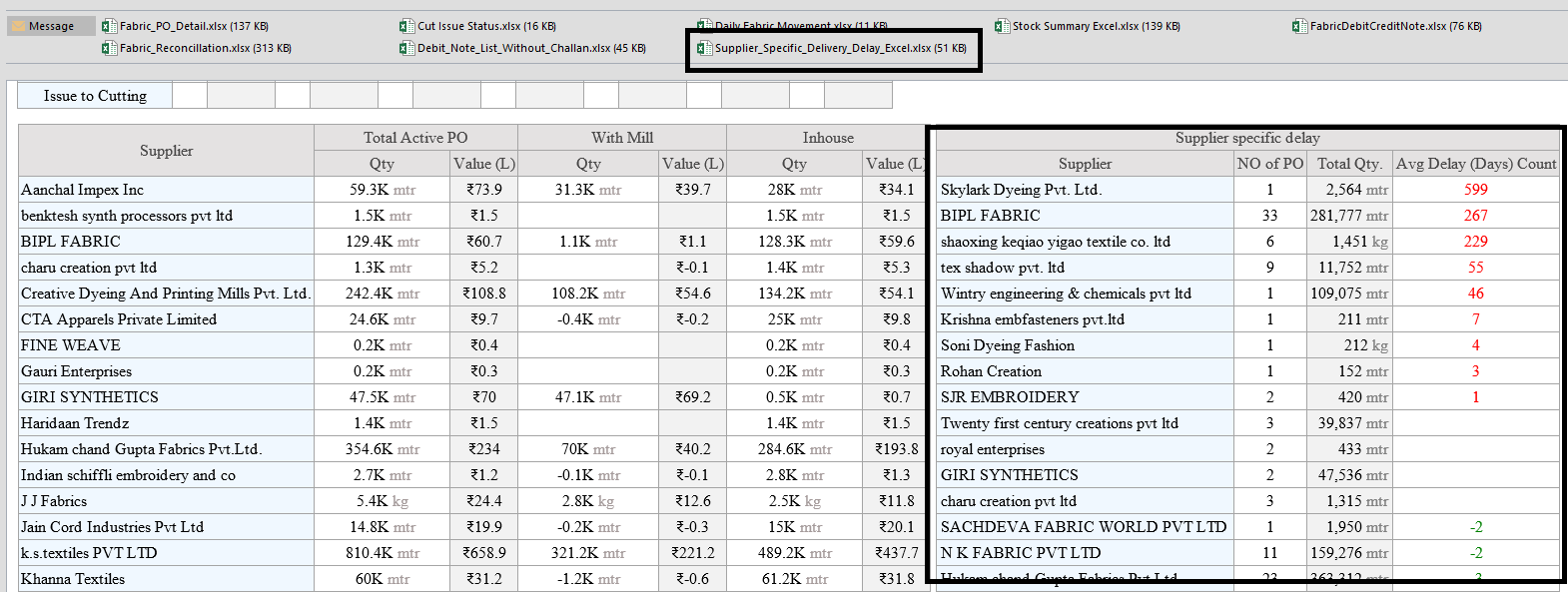This screenshot has height=592, width=1568.
Task: Select CTA Apparels Private Limited row
Action: 167,319
